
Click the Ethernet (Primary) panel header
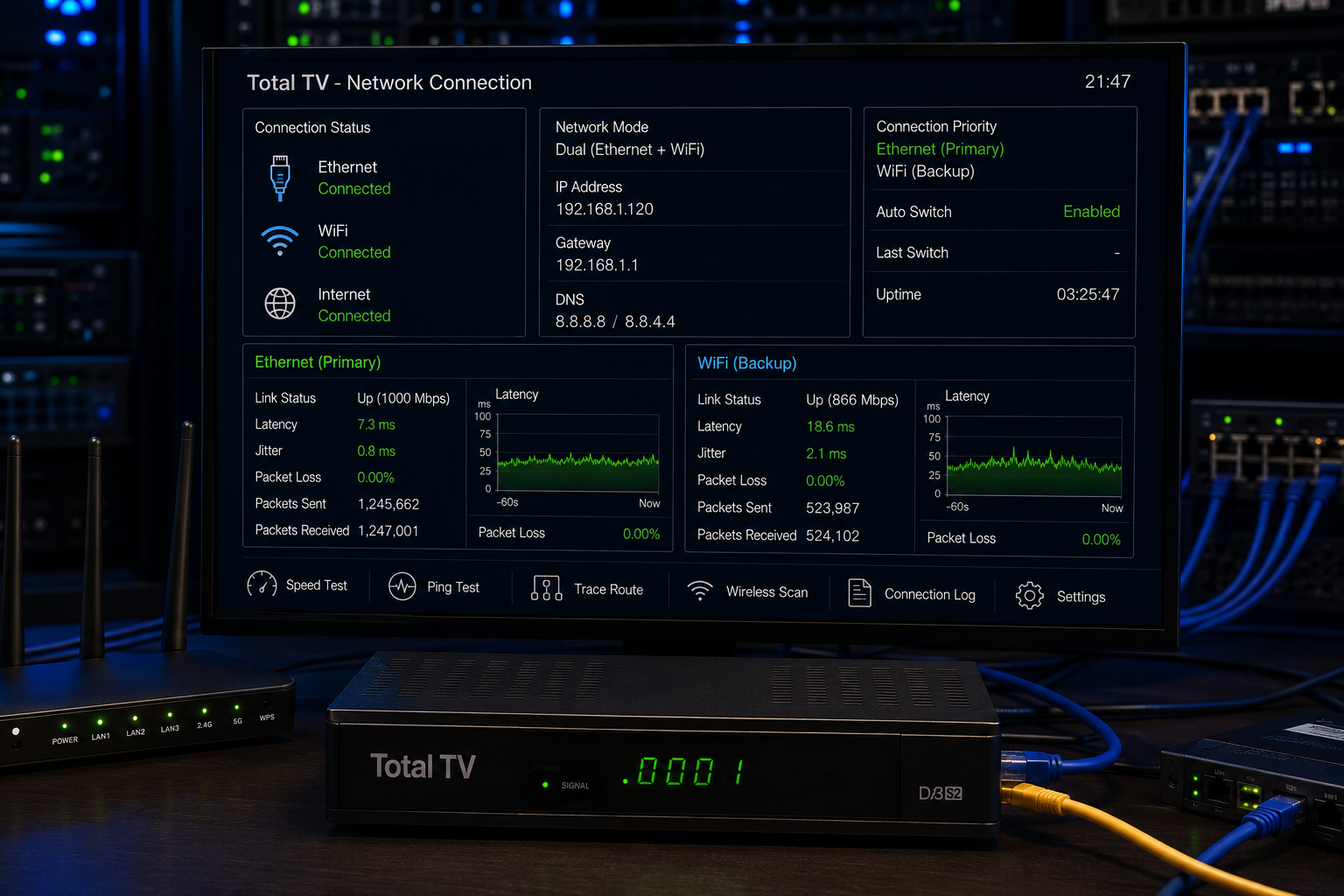[318, 362]
